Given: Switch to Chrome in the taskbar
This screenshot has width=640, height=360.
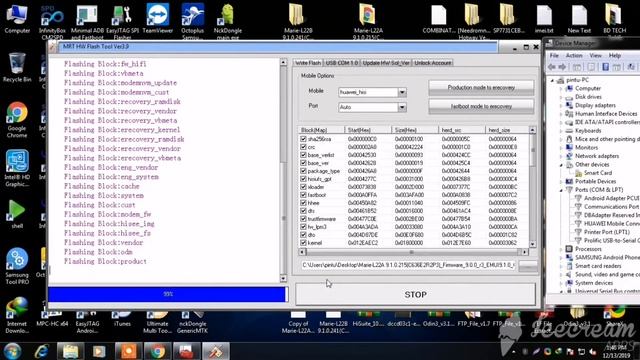Looking at the screenshot, I should coord(157,351).
